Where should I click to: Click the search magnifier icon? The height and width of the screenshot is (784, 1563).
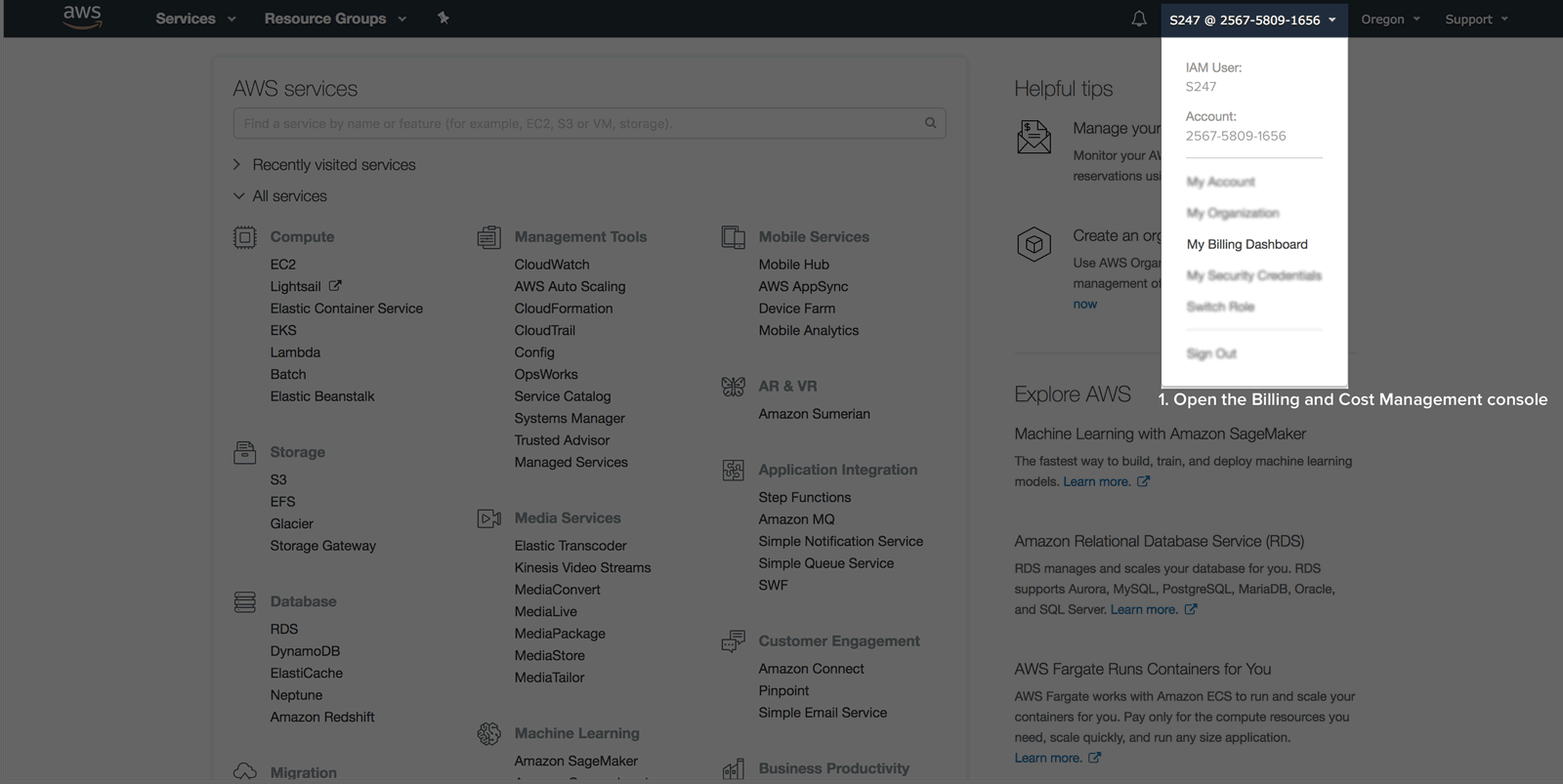tap(930, 123)
